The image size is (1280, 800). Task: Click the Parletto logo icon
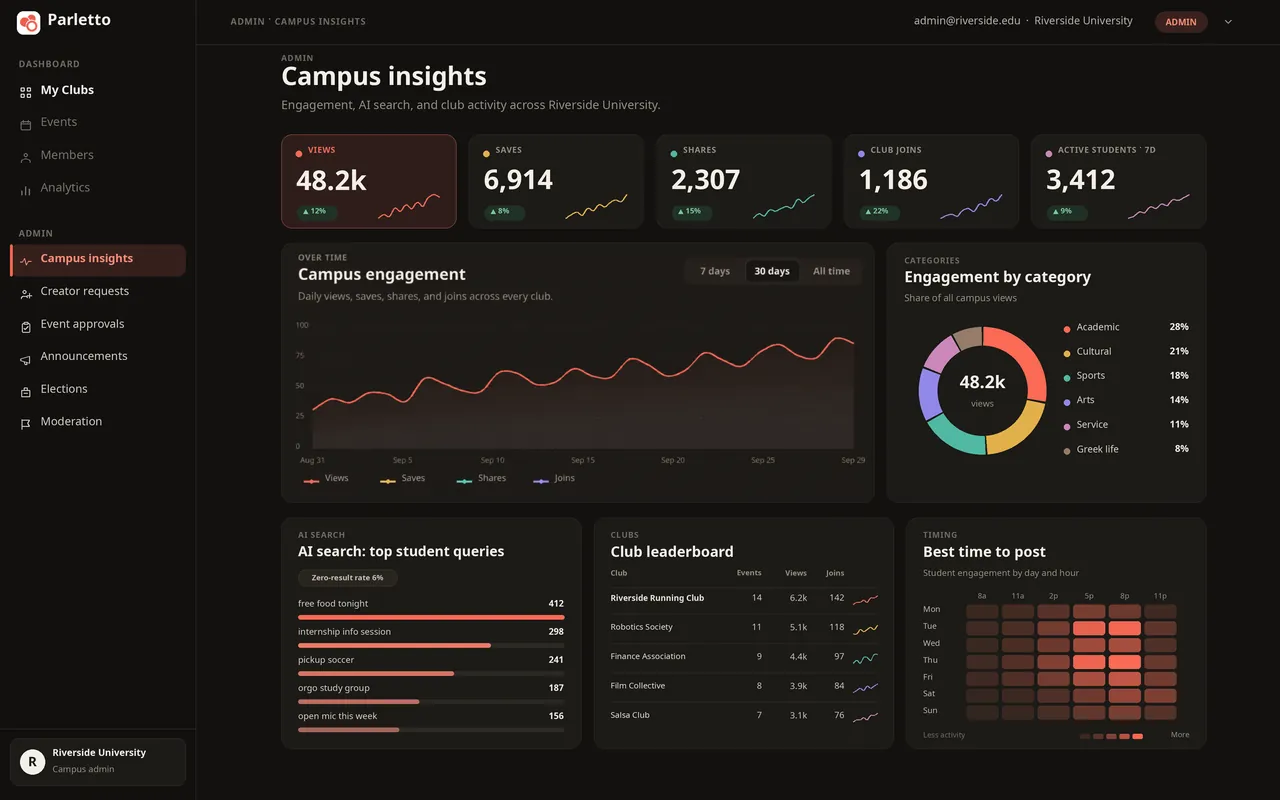pyautogui.click(x=28, y=22)
